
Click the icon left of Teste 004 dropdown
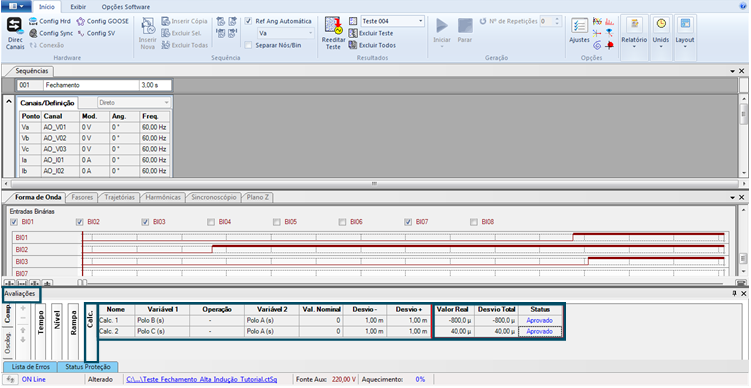[x=353, y=21]
